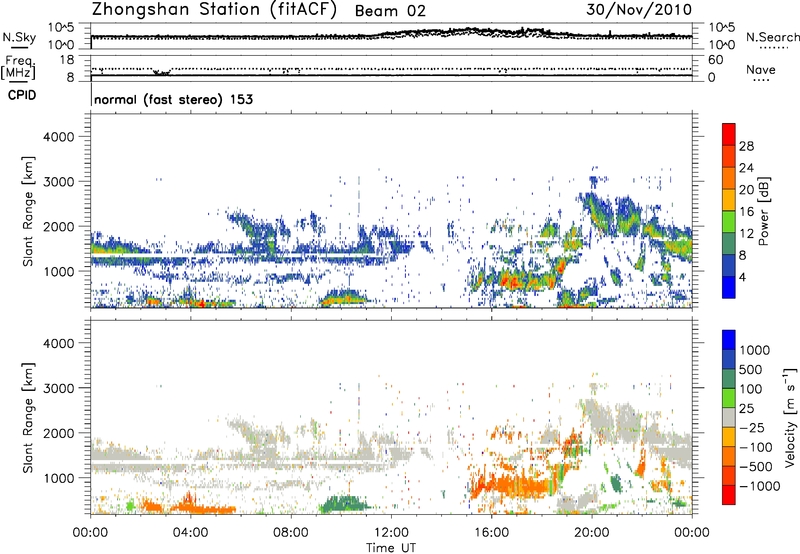Click the 'Beam 02' label
800x554 pixels.
click(390, 11)
